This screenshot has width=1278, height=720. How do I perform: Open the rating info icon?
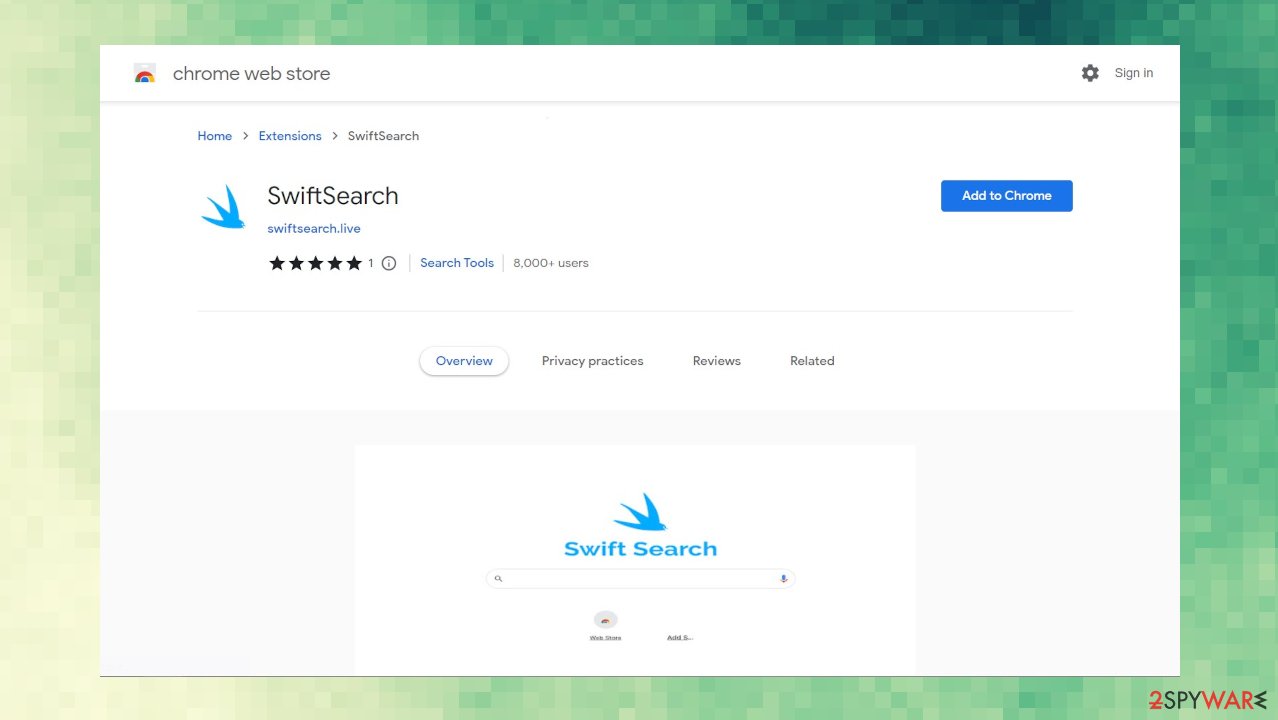[388, 263]
